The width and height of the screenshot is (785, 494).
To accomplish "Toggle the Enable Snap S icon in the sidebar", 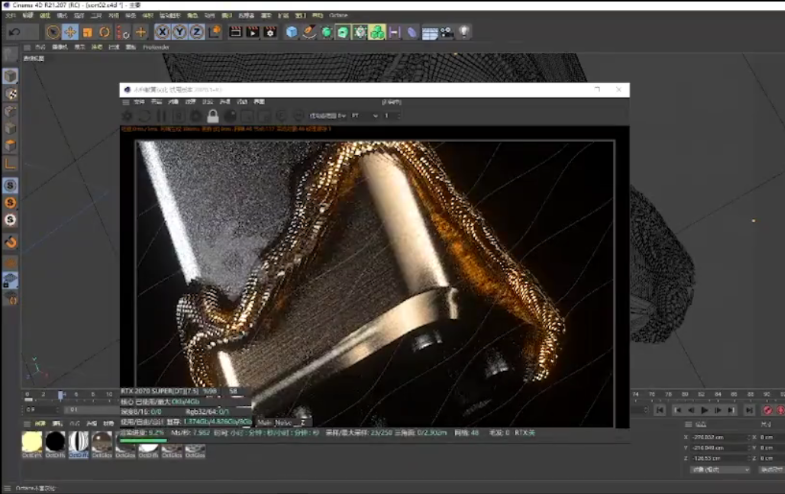I will 10,185.
